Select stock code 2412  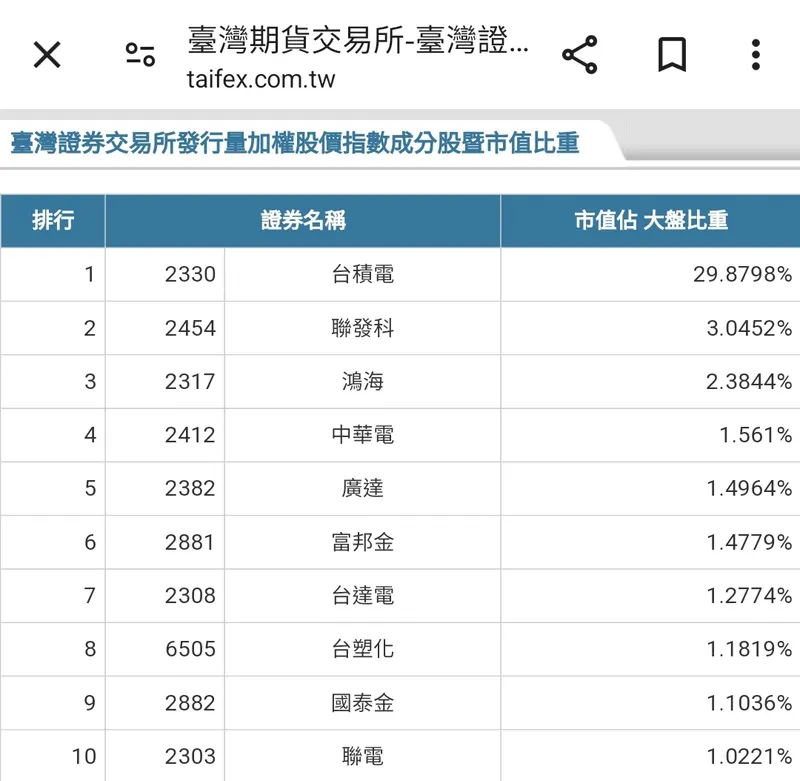click(190, 435)
